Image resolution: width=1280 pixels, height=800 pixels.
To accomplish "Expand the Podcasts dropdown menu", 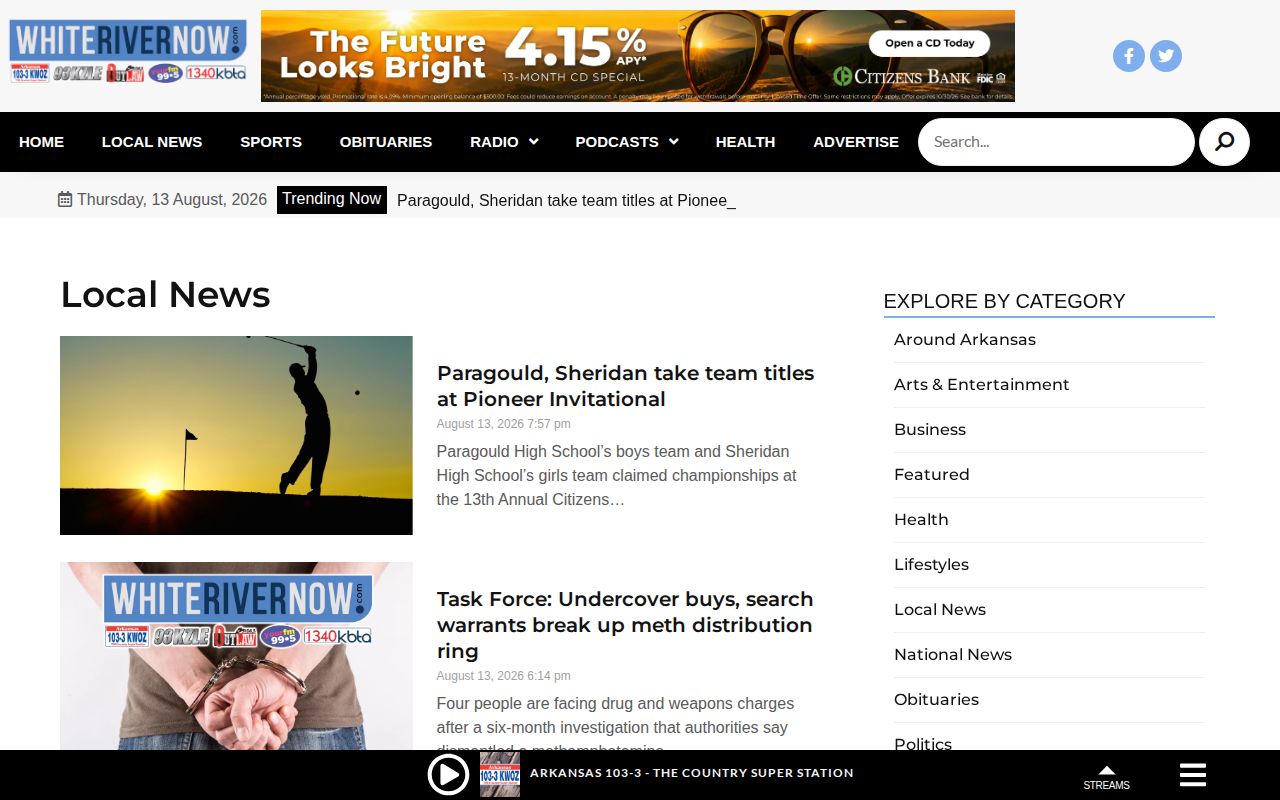I will pos(627,142).
